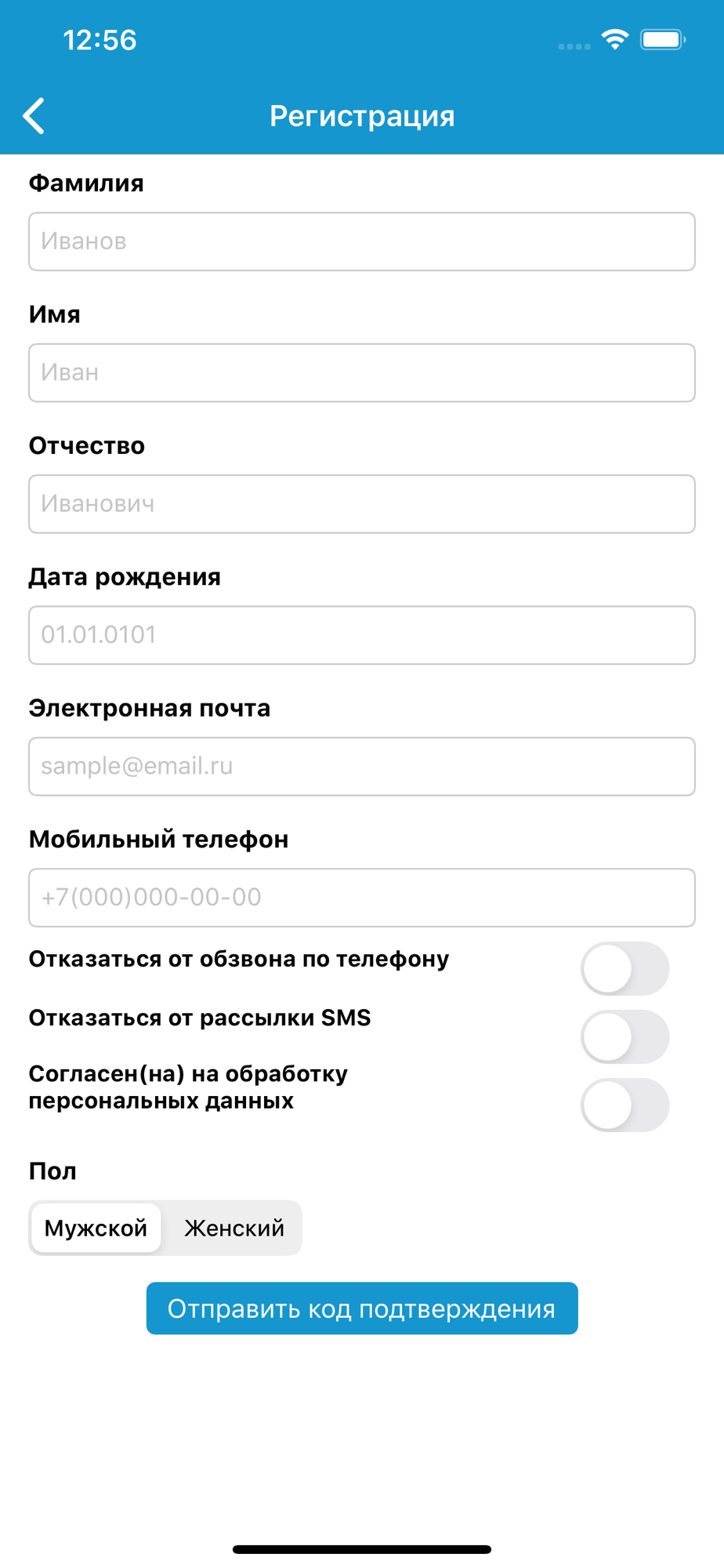Enable consent to personal data processing switch
The height and width of the screenshot is (1568, 724).
pyautogui.click(x=624, y=1105)
